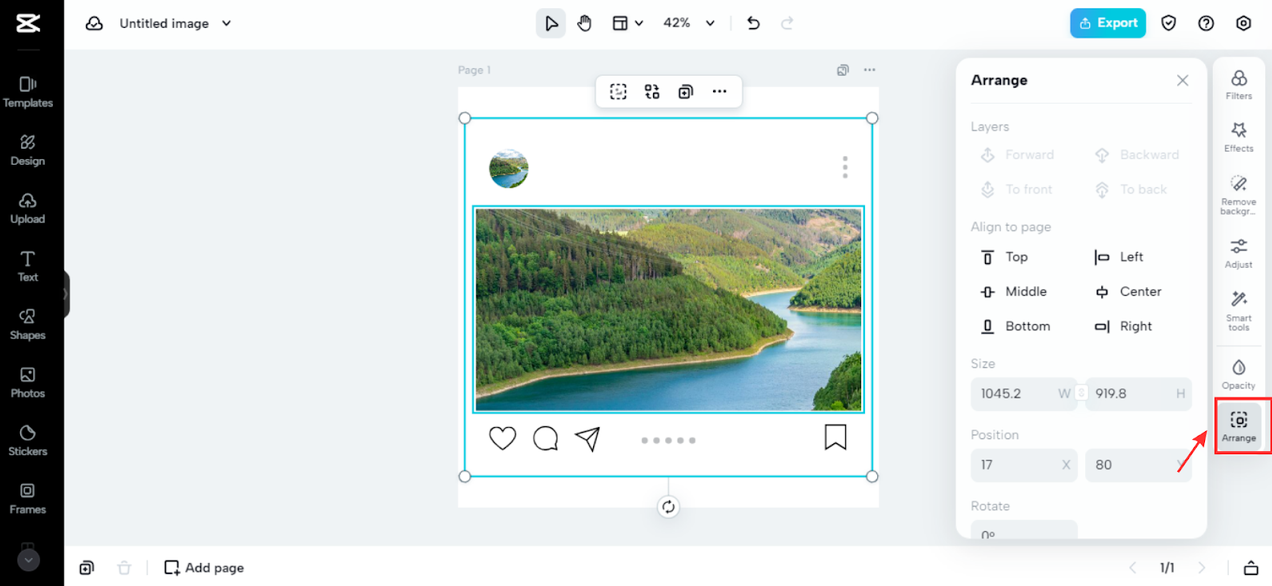This screenshot has width=1272, height=586.
Task: Align selection to Bottom of page
Action: tap(1015, 326)
